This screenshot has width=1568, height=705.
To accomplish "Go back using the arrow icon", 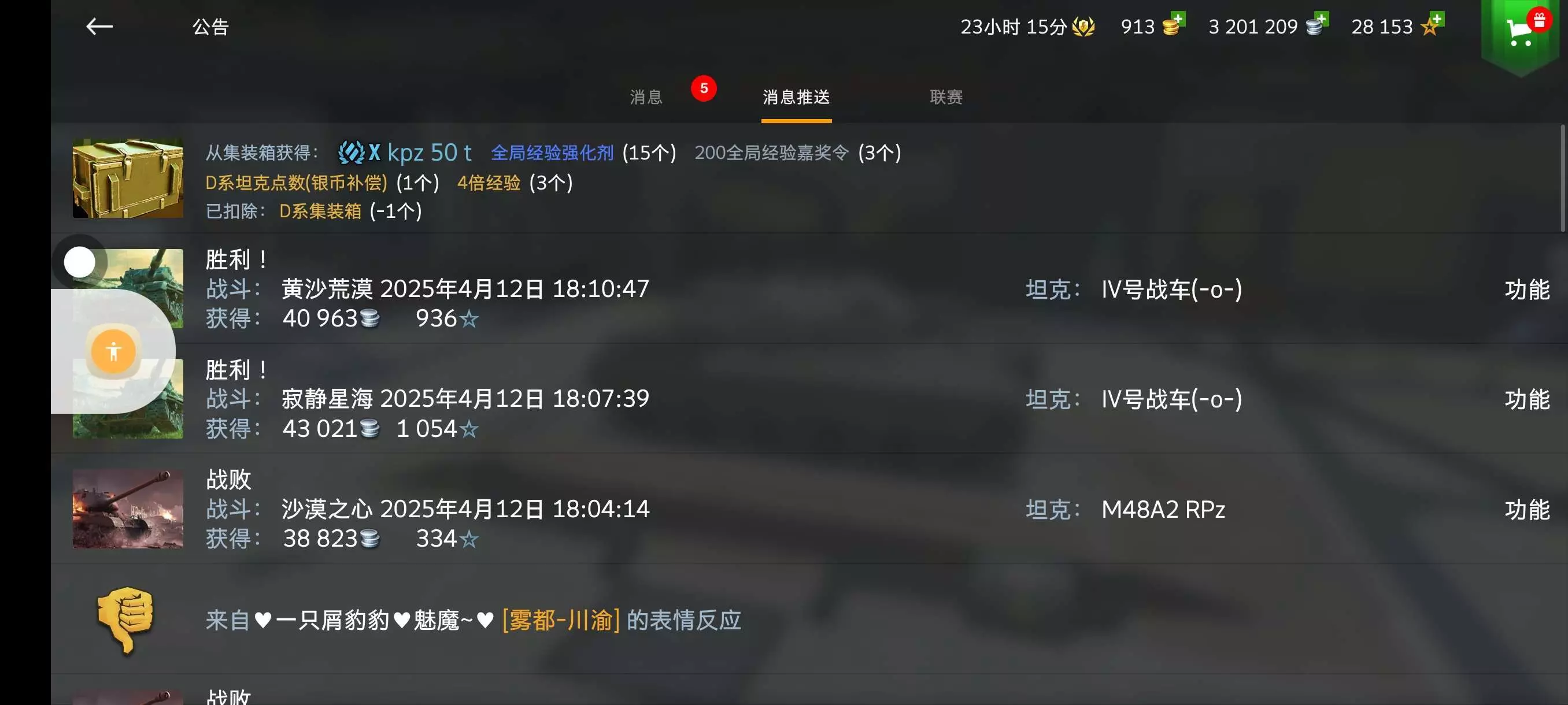I will point(99,27).
